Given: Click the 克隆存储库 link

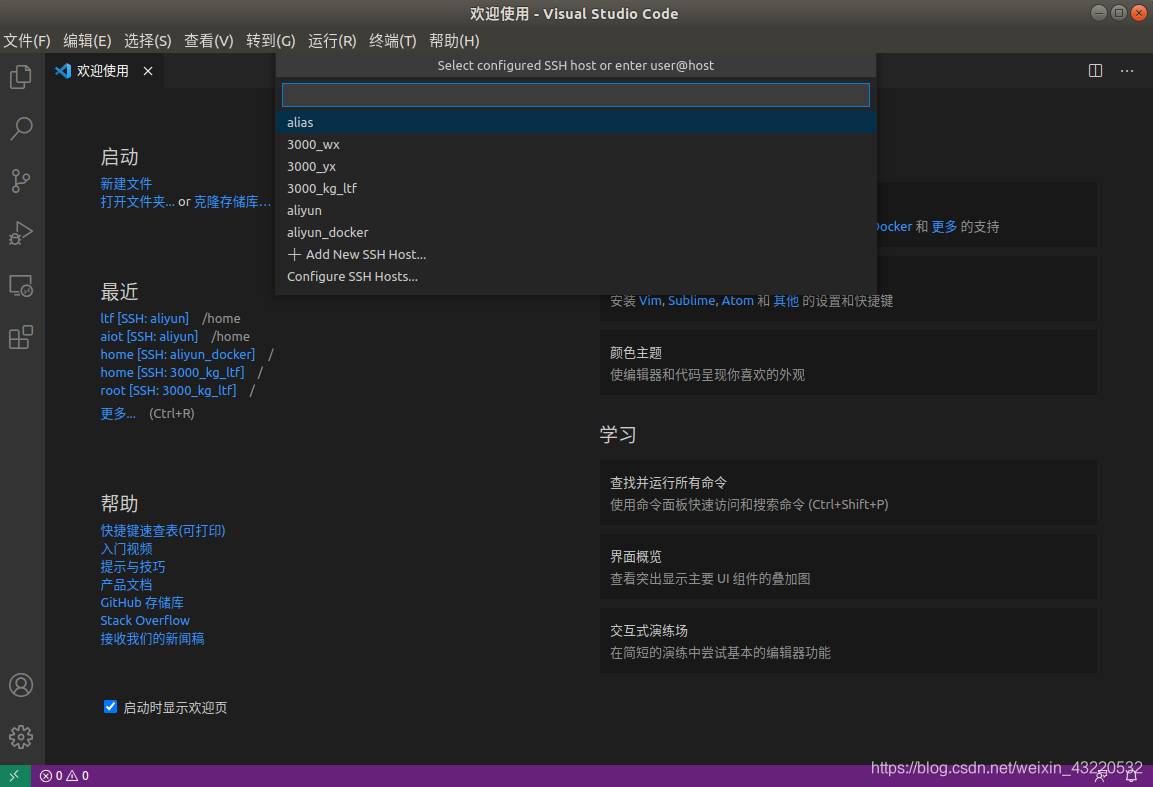Looking at the screenshot, I should click(232, 202).
